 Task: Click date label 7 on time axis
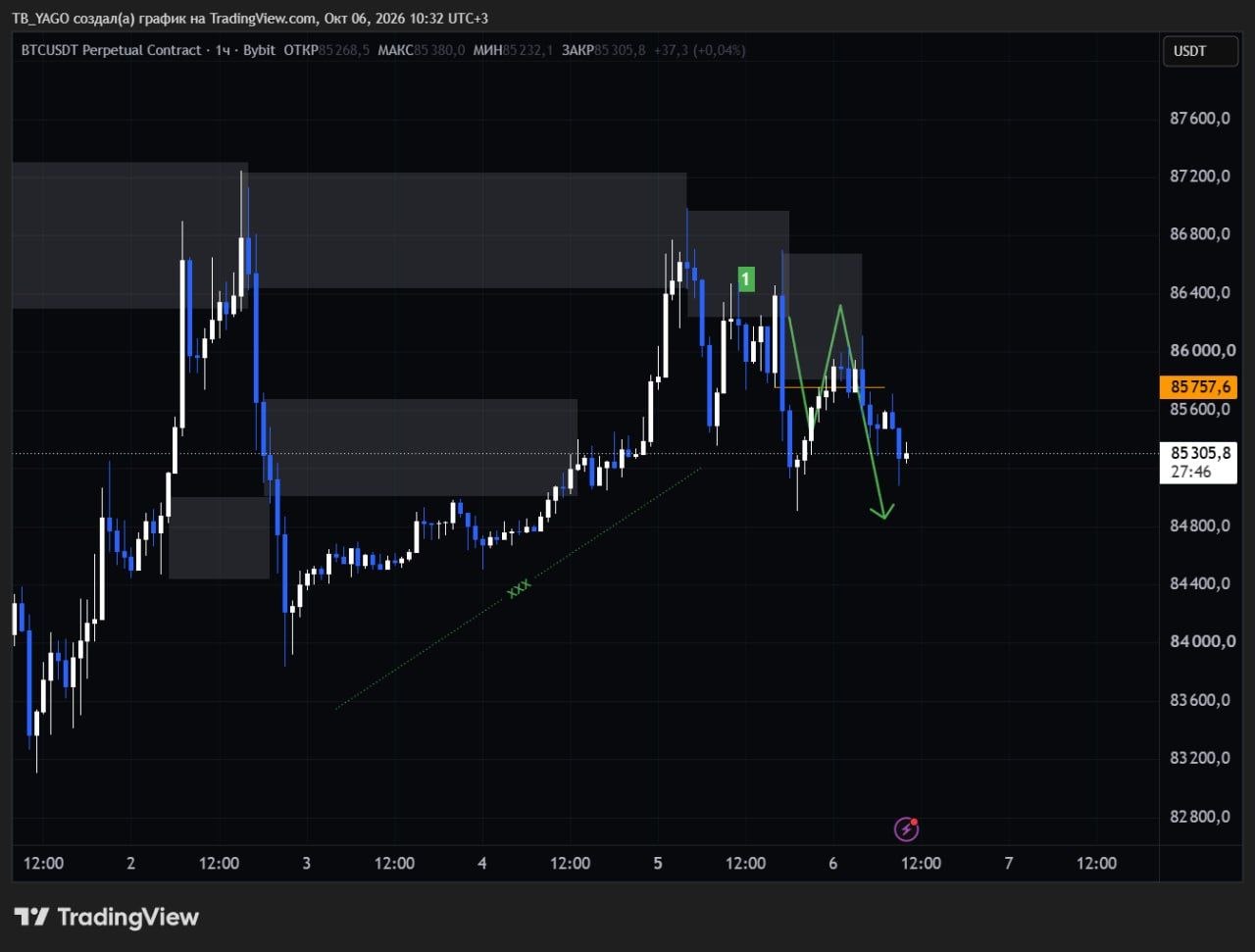[x=1009, y=863]
